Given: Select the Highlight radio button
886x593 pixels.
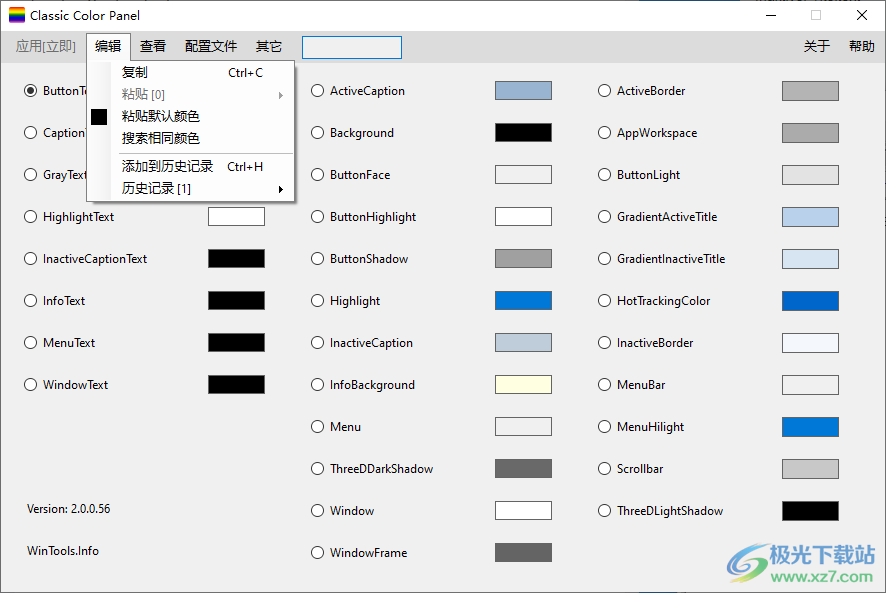Looking at the screenshot, I should pyautogui.click(x=318, y=301).
